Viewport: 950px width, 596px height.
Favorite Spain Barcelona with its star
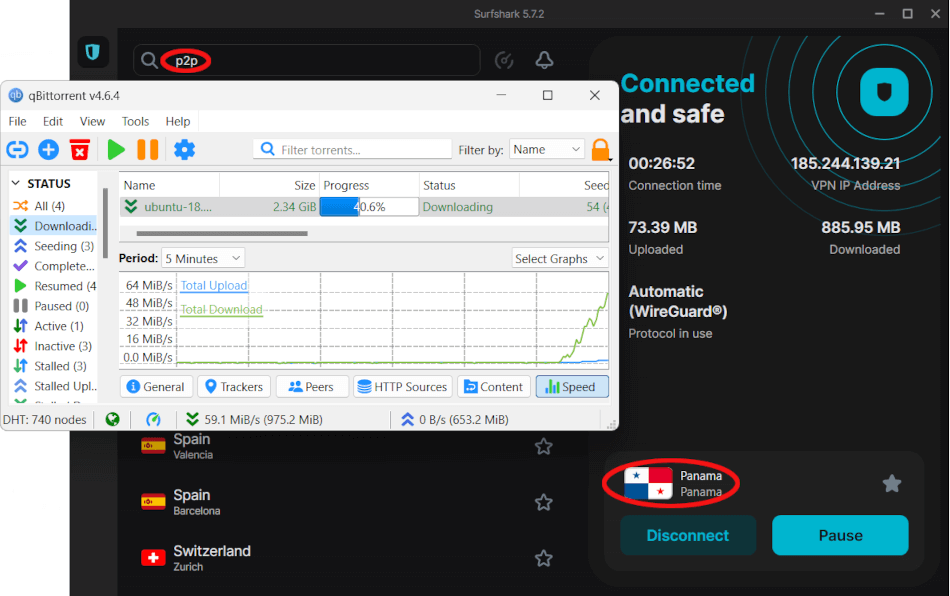tap(543, 502)
